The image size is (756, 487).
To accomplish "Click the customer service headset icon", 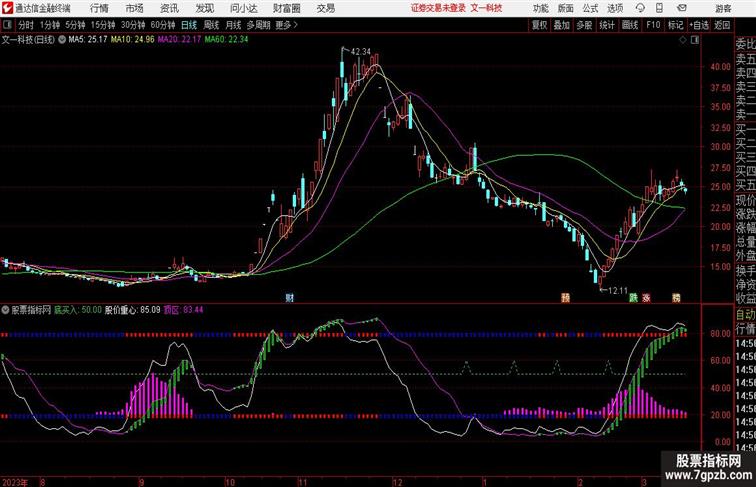I will coord(640,8).
